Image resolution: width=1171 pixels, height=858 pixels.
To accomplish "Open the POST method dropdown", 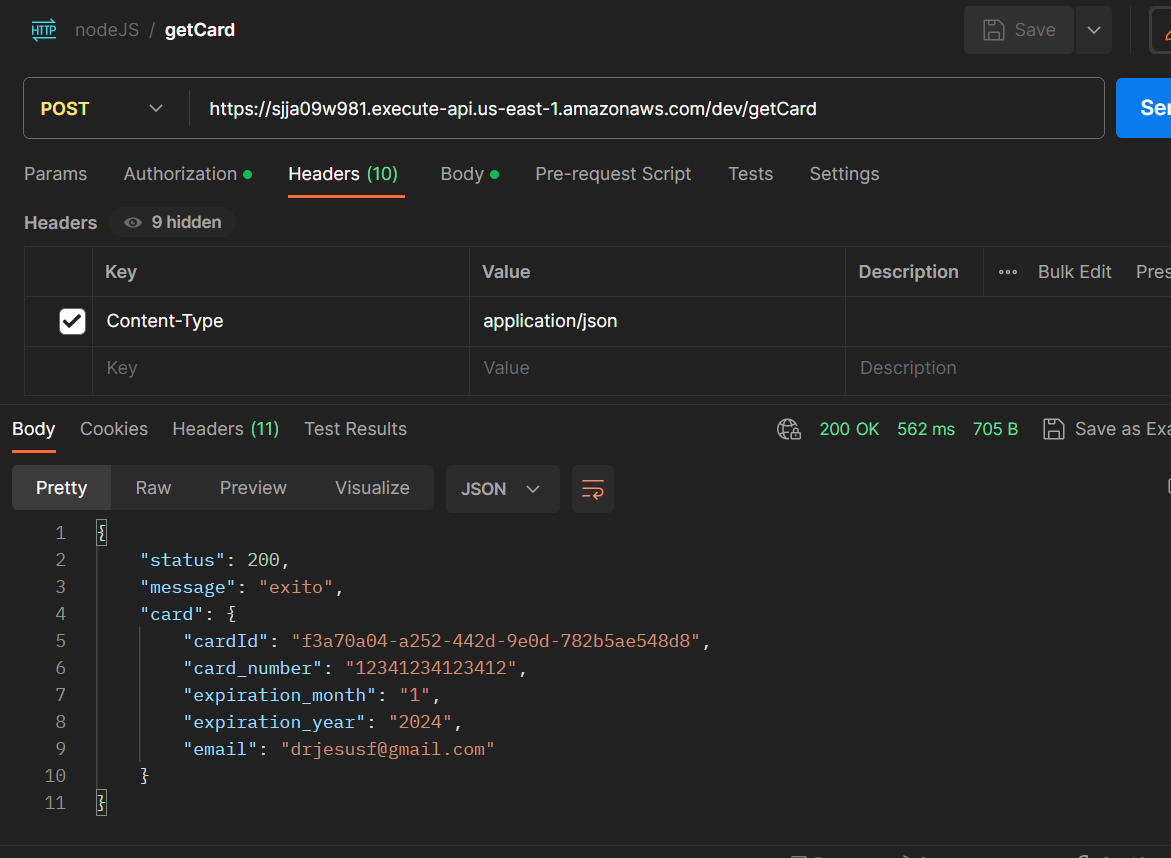I will coord(105,107).
